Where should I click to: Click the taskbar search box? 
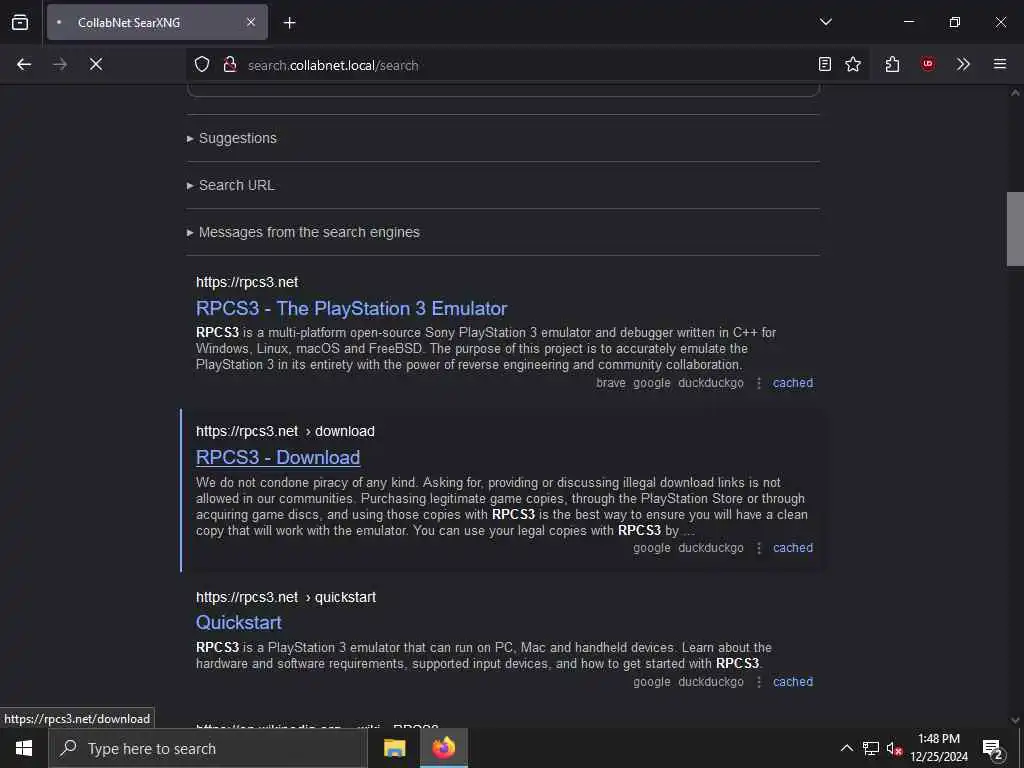pos(208,748)
